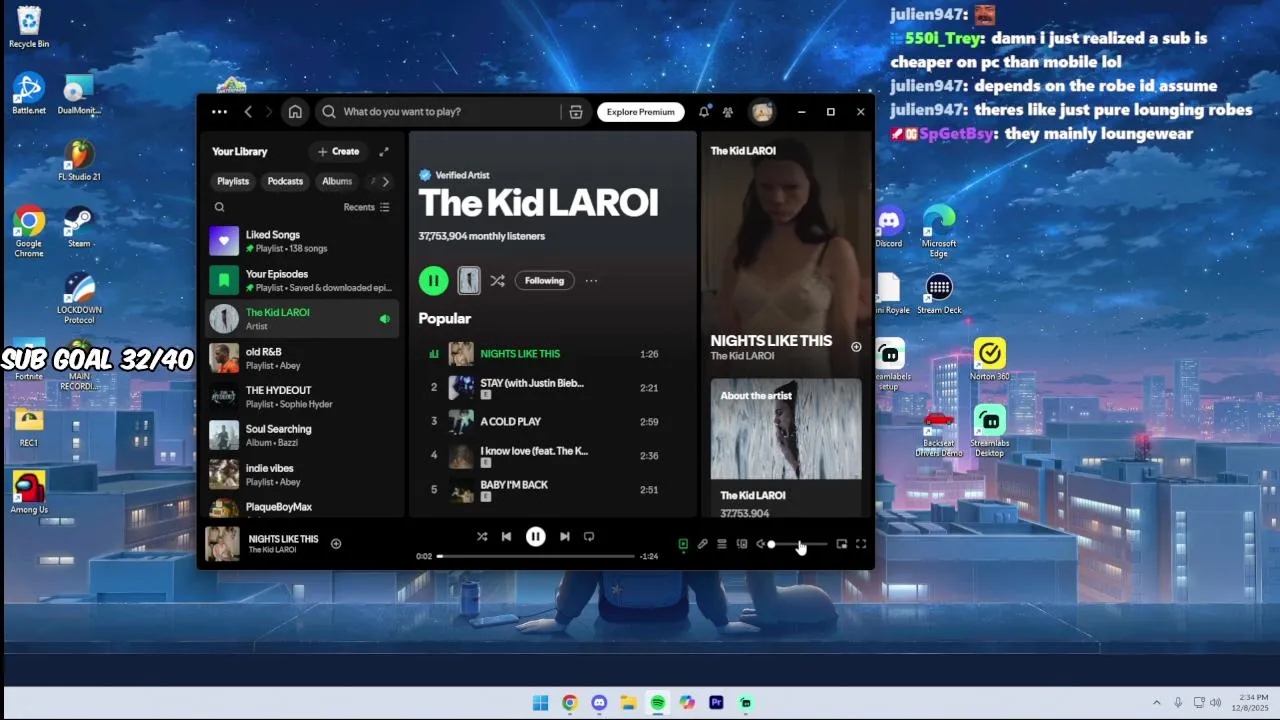Show hidden system tray icons chevron
Screen dimensions: 1280x720
pos(1157,703)
